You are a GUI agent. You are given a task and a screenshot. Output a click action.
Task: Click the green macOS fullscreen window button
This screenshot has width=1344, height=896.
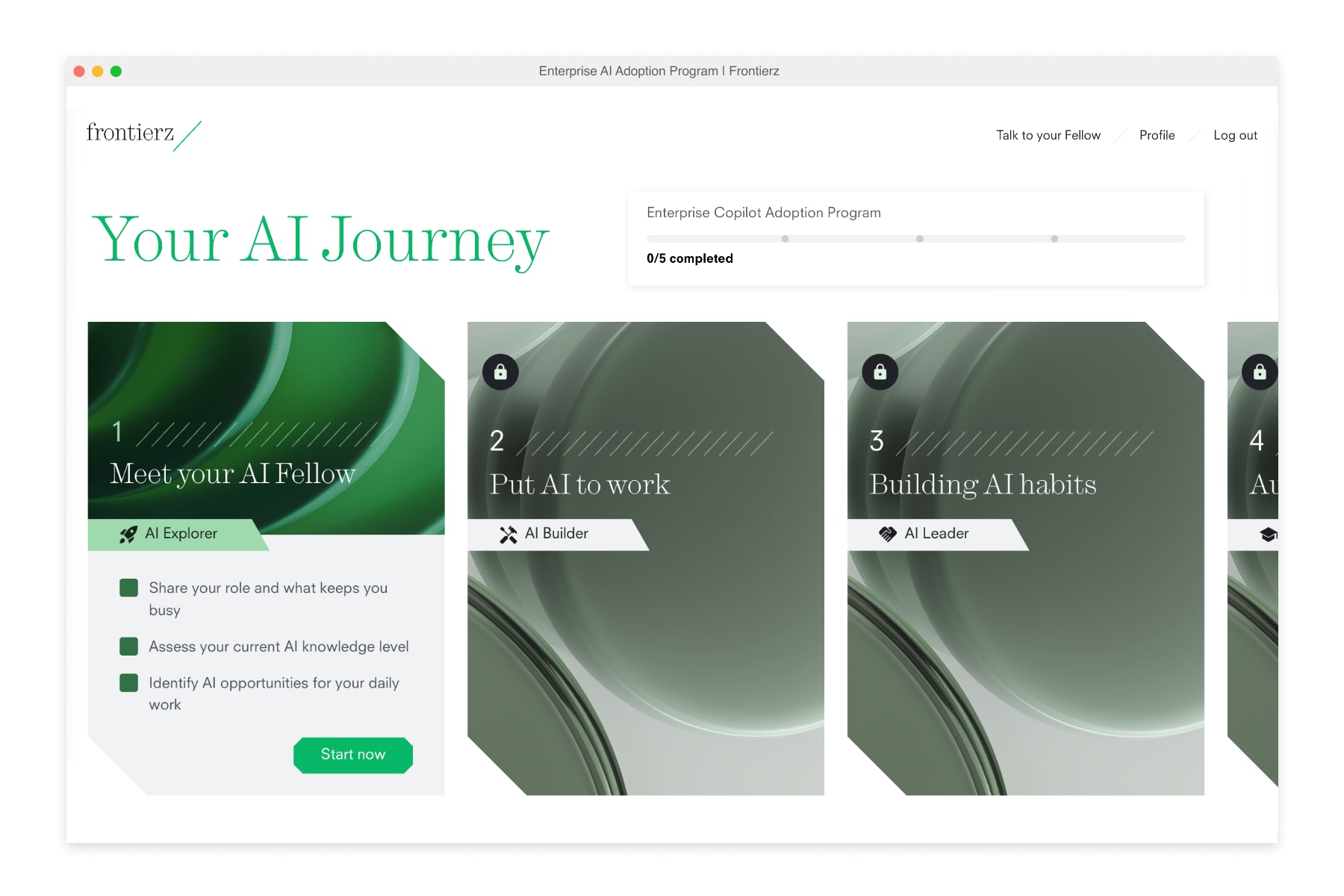[x=116, y=72]
